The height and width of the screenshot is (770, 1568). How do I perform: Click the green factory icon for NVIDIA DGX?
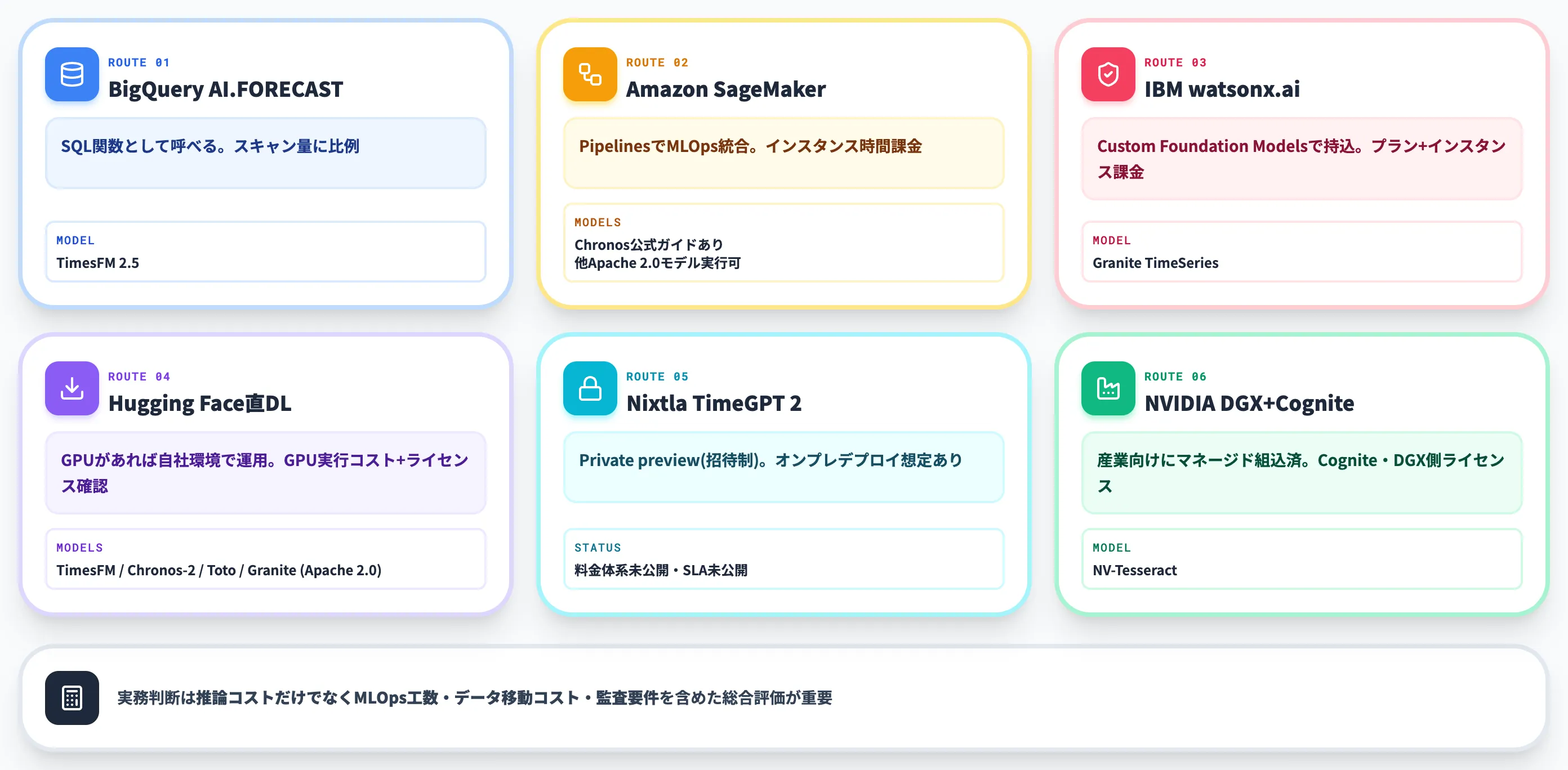pos(1108,388)
